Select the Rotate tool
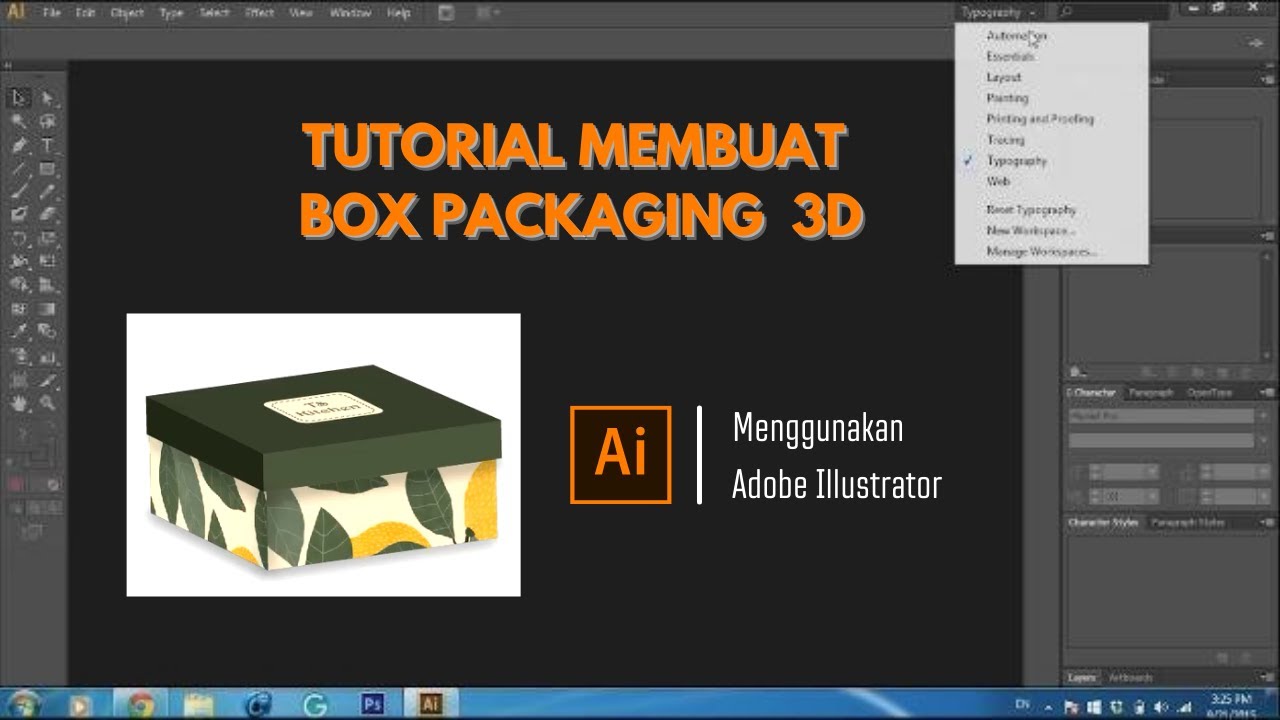Screen dimensions: 1280x720 [19, 238]
